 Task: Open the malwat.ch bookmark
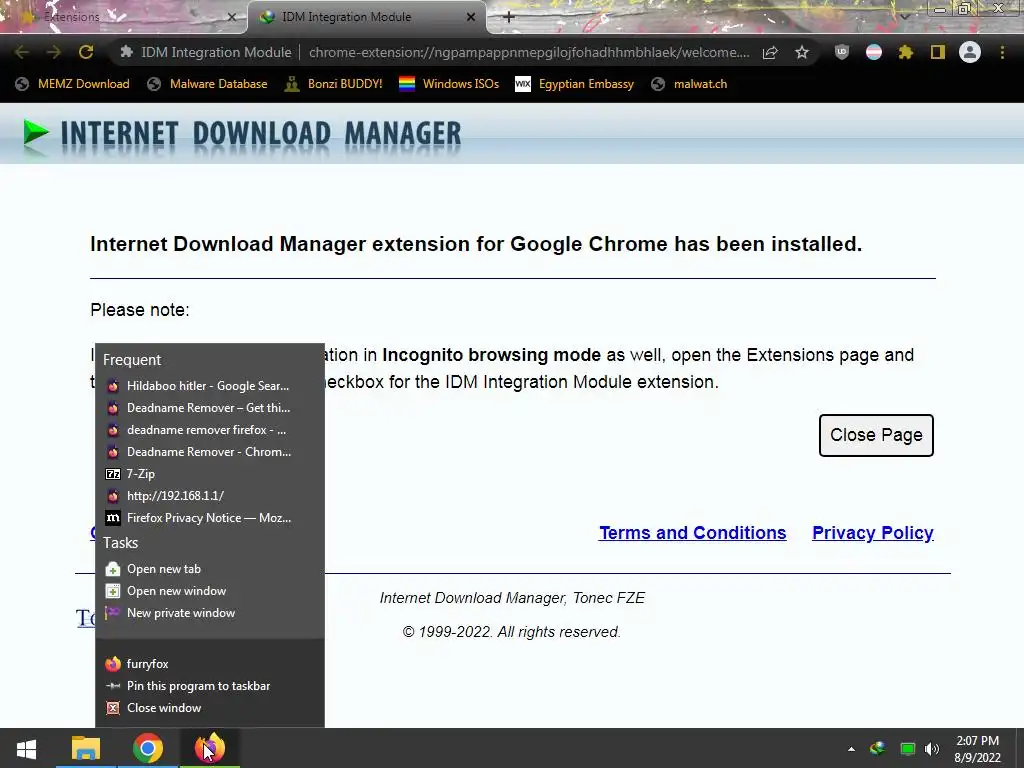[689, 84]
